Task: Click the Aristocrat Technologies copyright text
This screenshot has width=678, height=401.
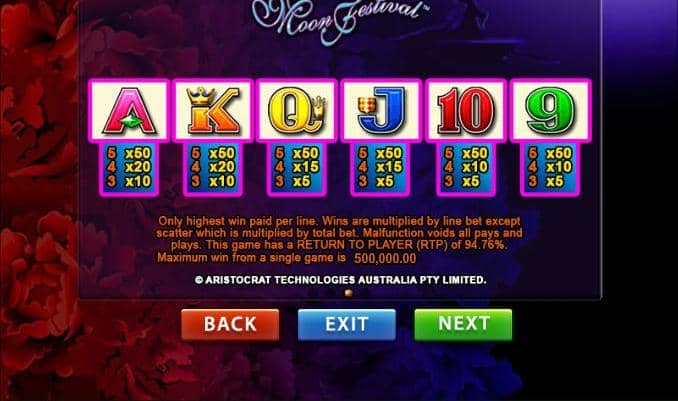Action: tap(340, 280)
